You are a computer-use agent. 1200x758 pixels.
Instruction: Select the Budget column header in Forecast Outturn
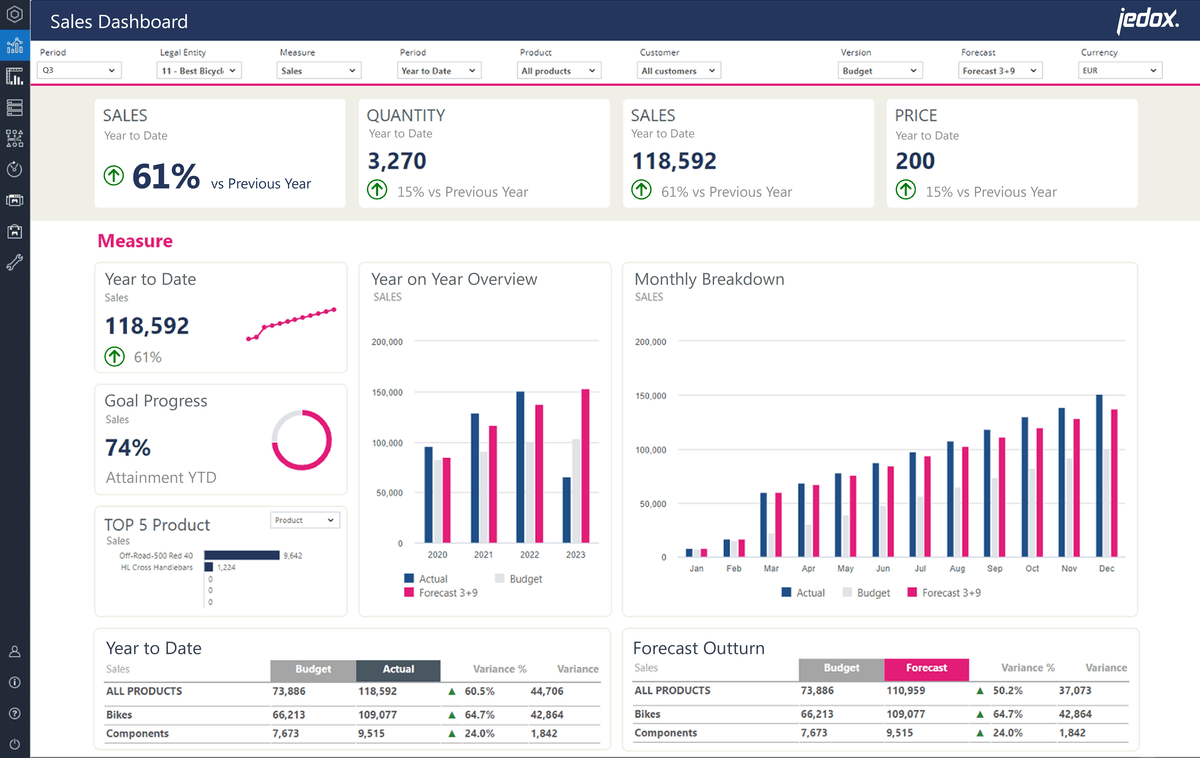(841, 668)
